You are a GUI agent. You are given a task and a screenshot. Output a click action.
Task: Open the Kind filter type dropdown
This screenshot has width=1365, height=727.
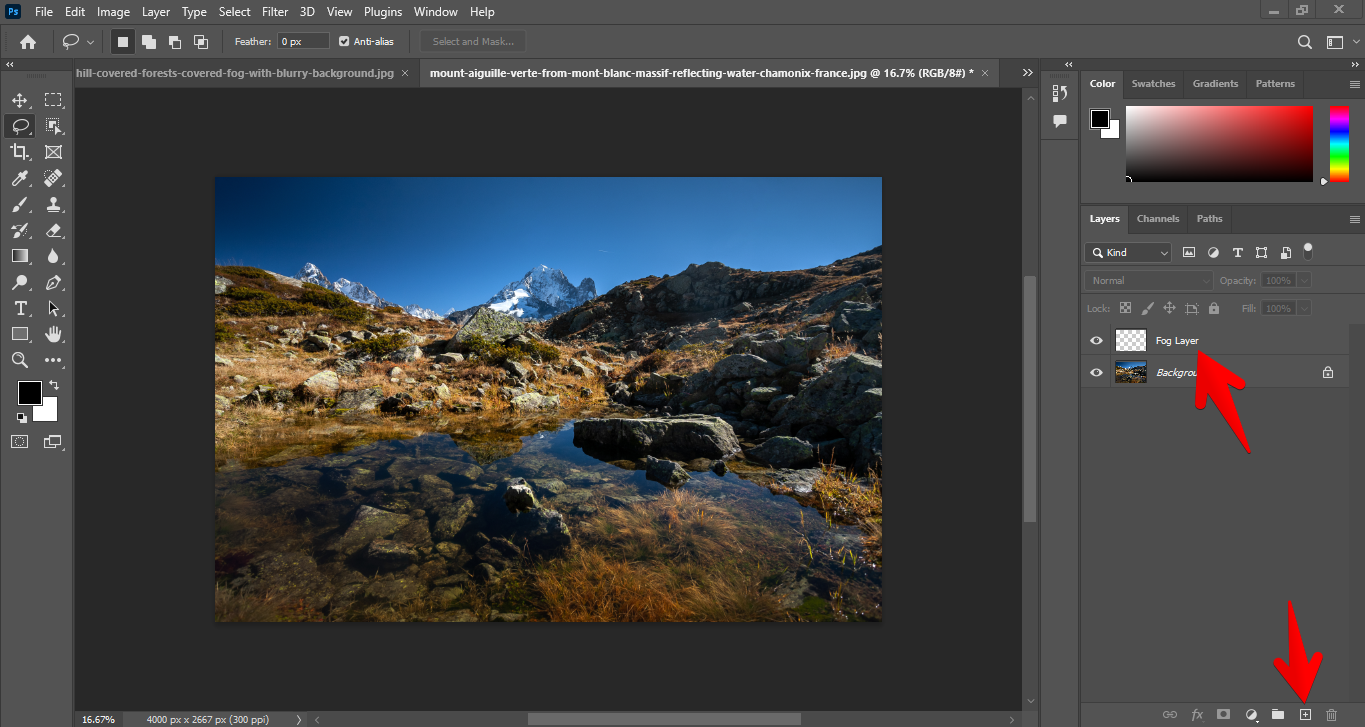(x=1128, y=253)
